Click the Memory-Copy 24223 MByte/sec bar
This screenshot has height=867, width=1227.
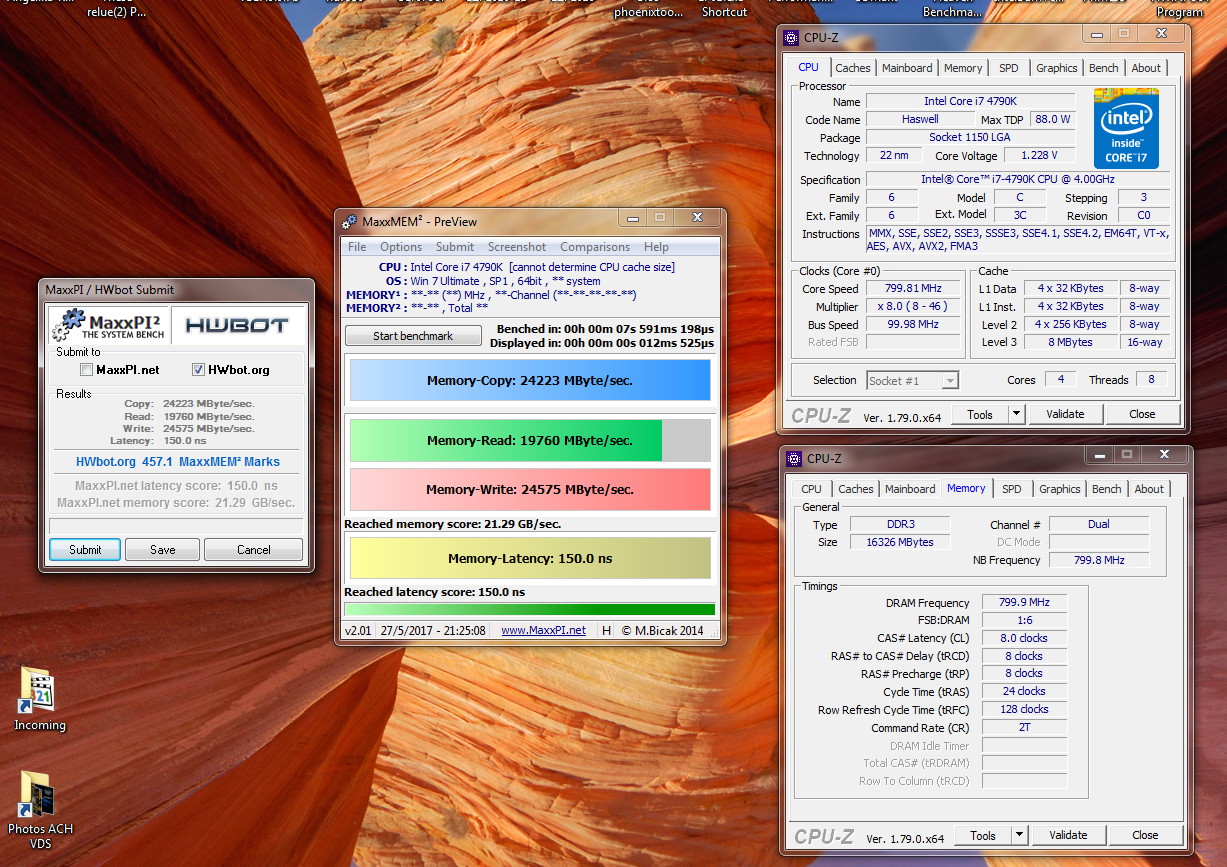pyautogui.click(x=530, y=381)
